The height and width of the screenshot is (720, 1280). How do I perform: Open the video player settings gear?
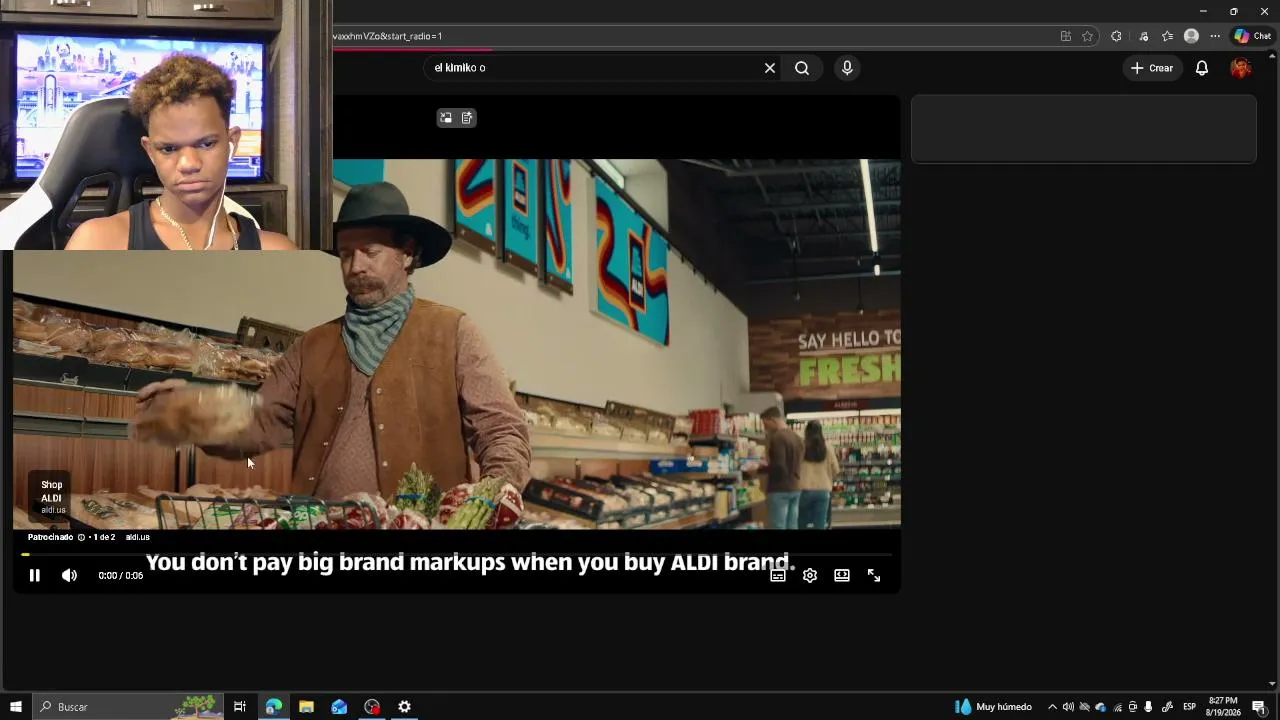point(810,575)
